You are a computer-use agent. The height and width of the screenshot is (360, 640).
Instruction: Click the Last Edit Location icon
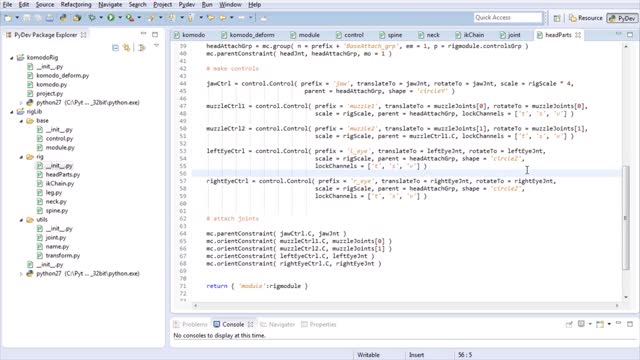[211, 18]
